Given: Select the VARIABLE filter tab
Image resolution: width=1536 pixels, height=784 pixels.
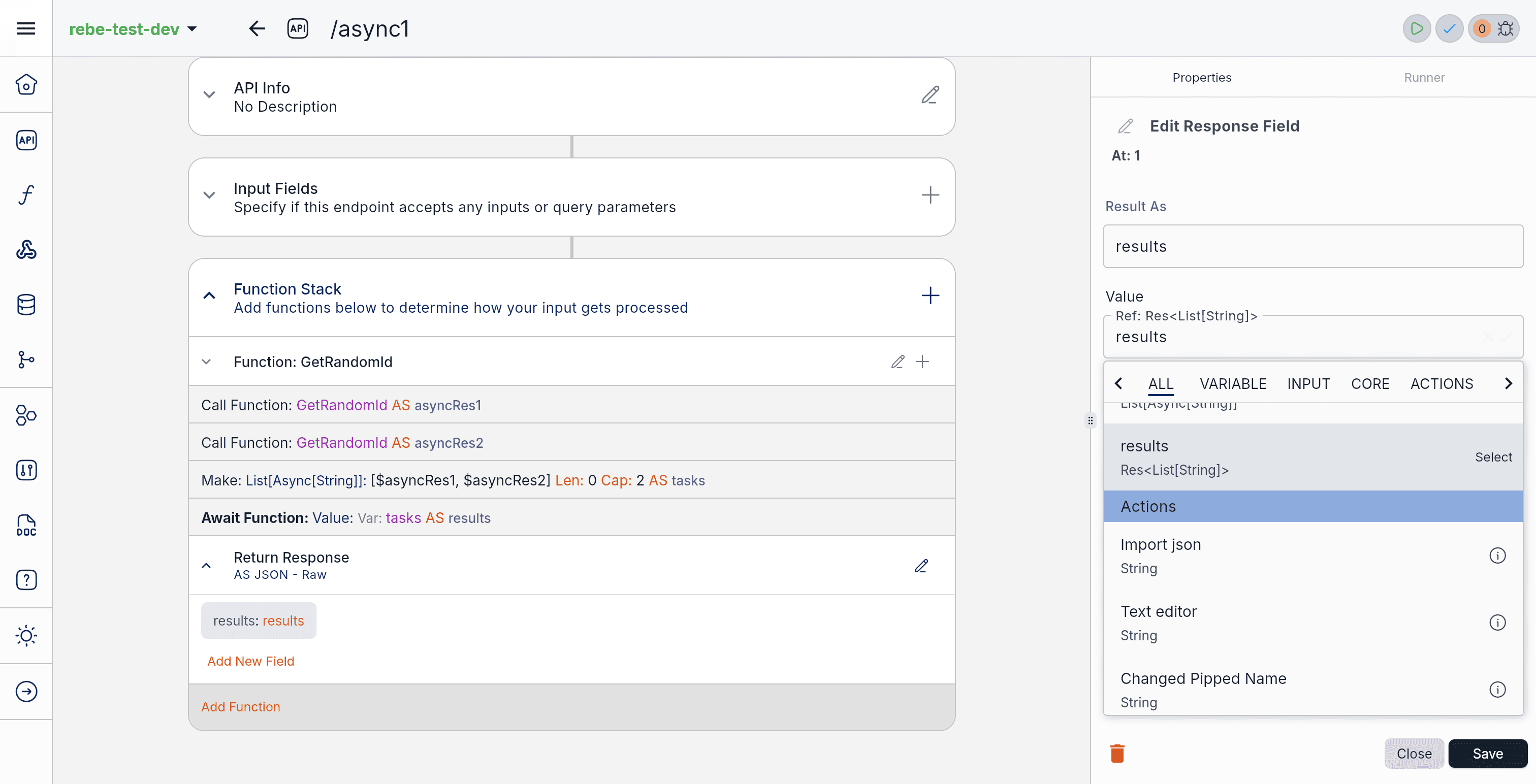Looking at the screenshot, I should [1232, 383].
